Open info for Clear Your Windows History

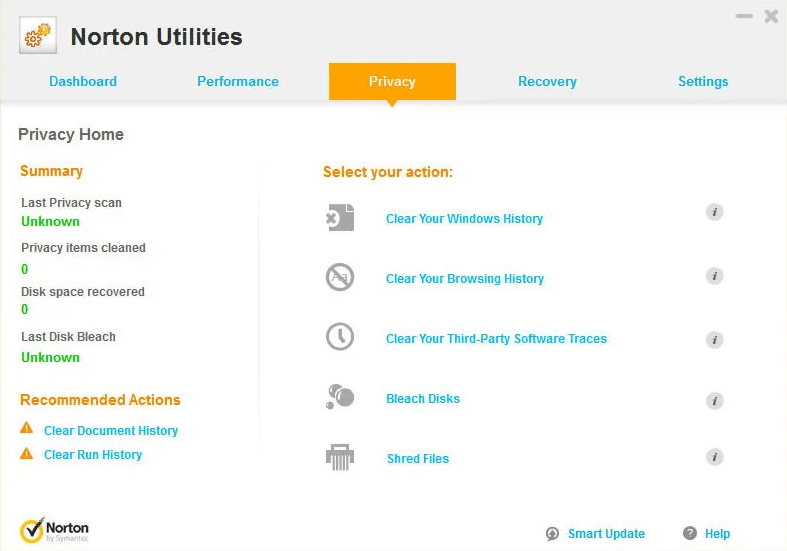[x=714, y=212]
